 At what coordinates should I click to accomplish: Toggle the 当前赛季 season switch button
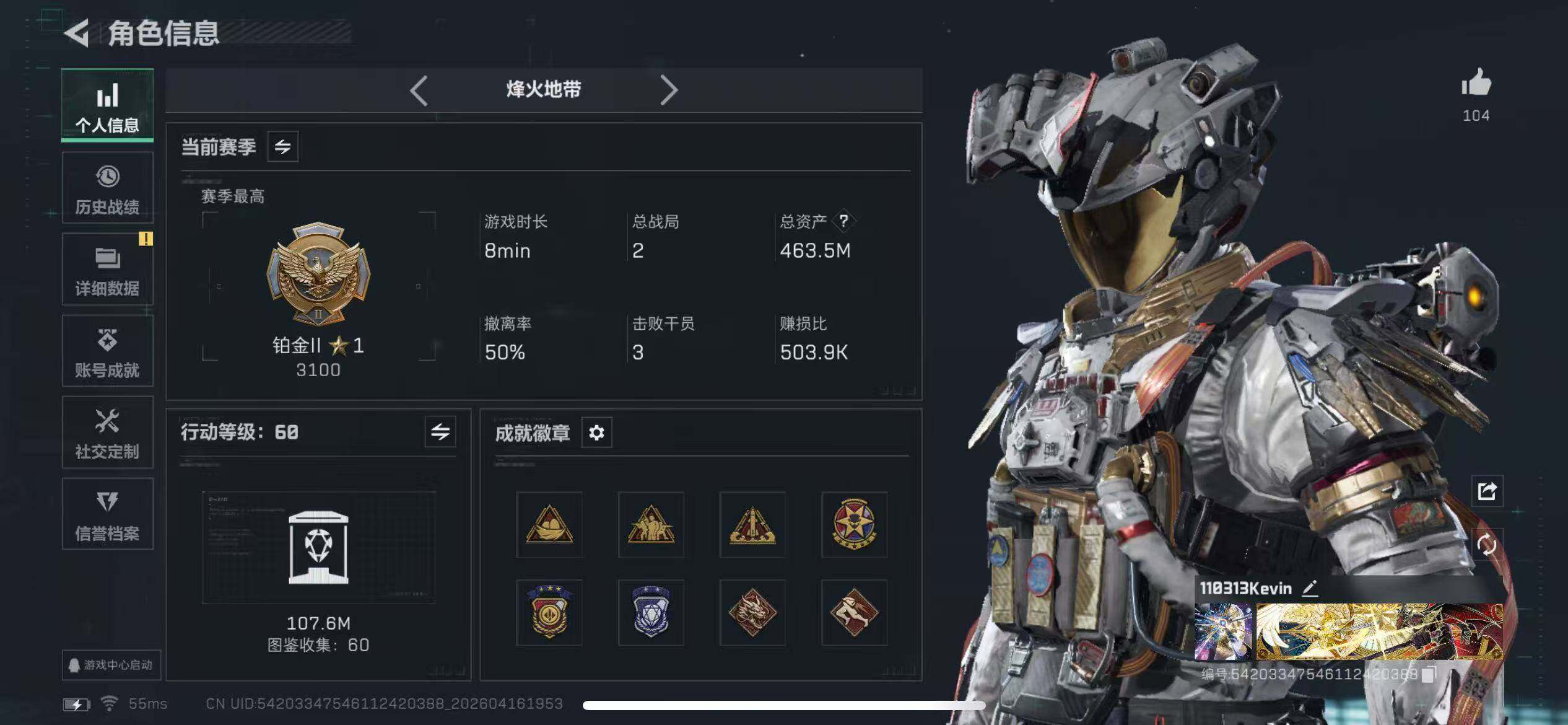click(282, 147)
